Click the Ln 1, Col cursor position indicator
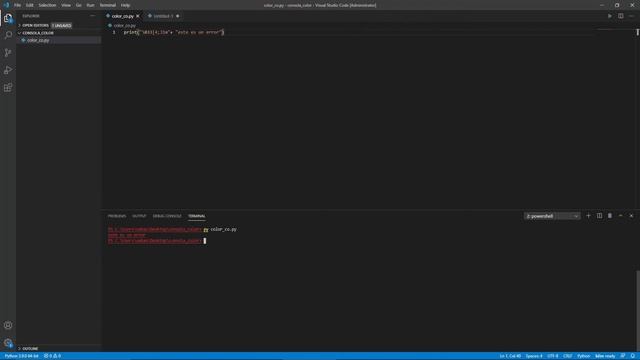This screenshot has height=360, width=640. 510,356
